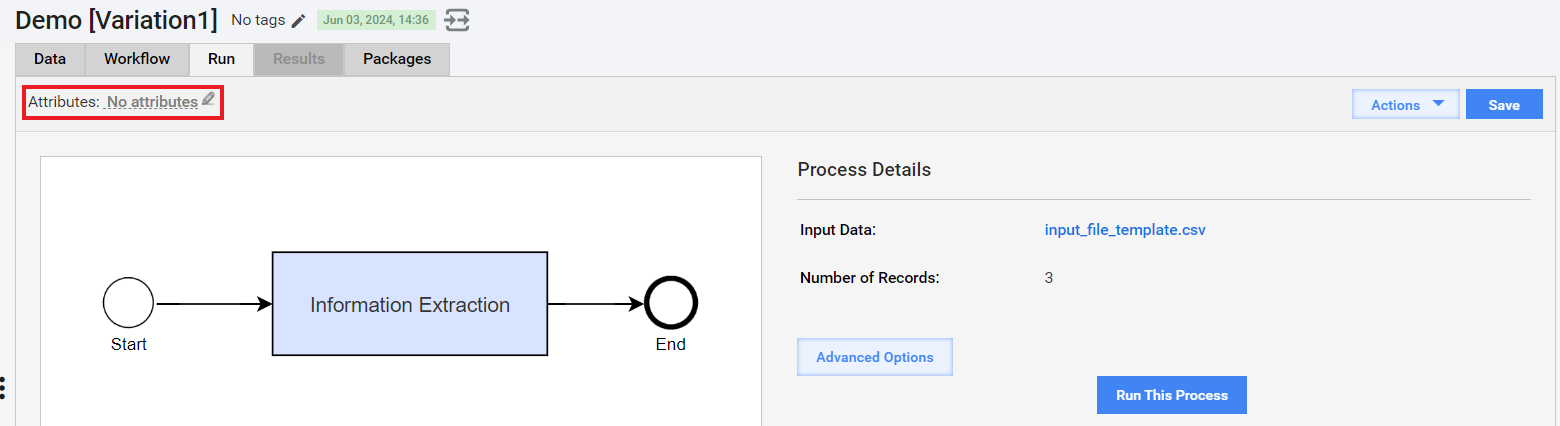Click the No attributes editable text
1560x426 pixels.
click(x=152, y=102)
